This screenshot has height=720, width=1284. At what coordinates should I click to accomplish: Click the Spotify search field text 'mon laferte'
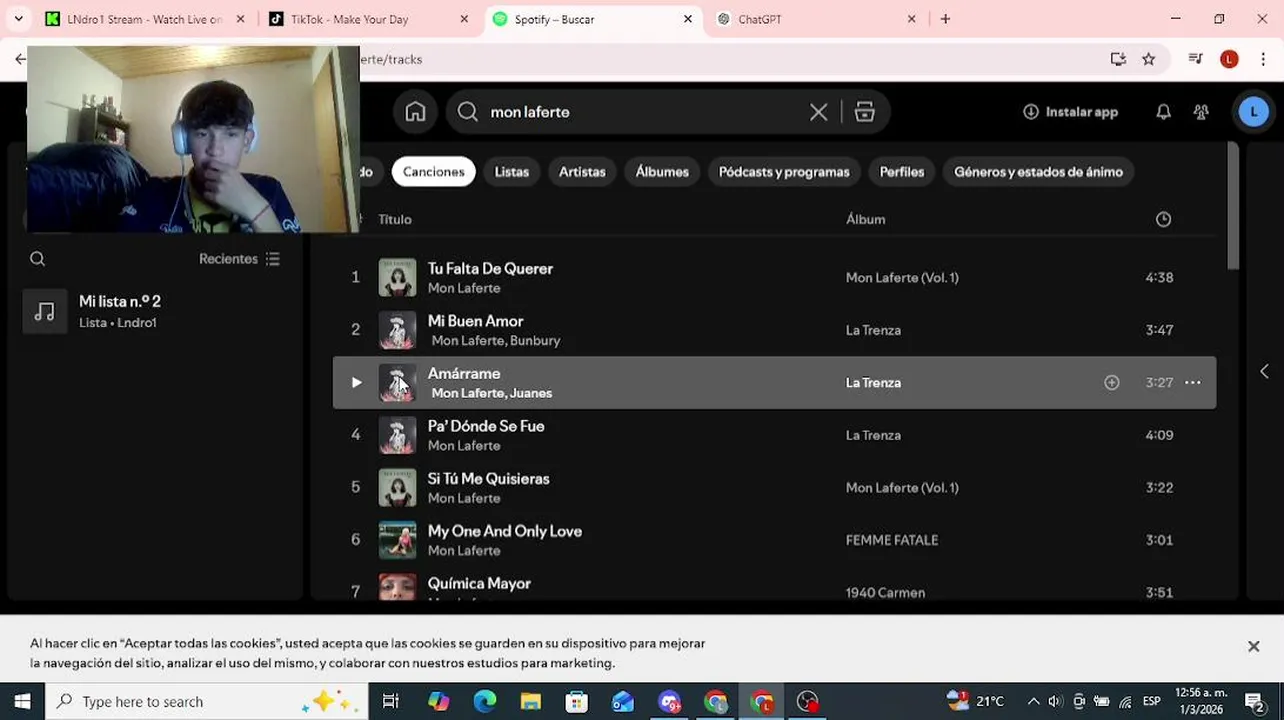530,112
